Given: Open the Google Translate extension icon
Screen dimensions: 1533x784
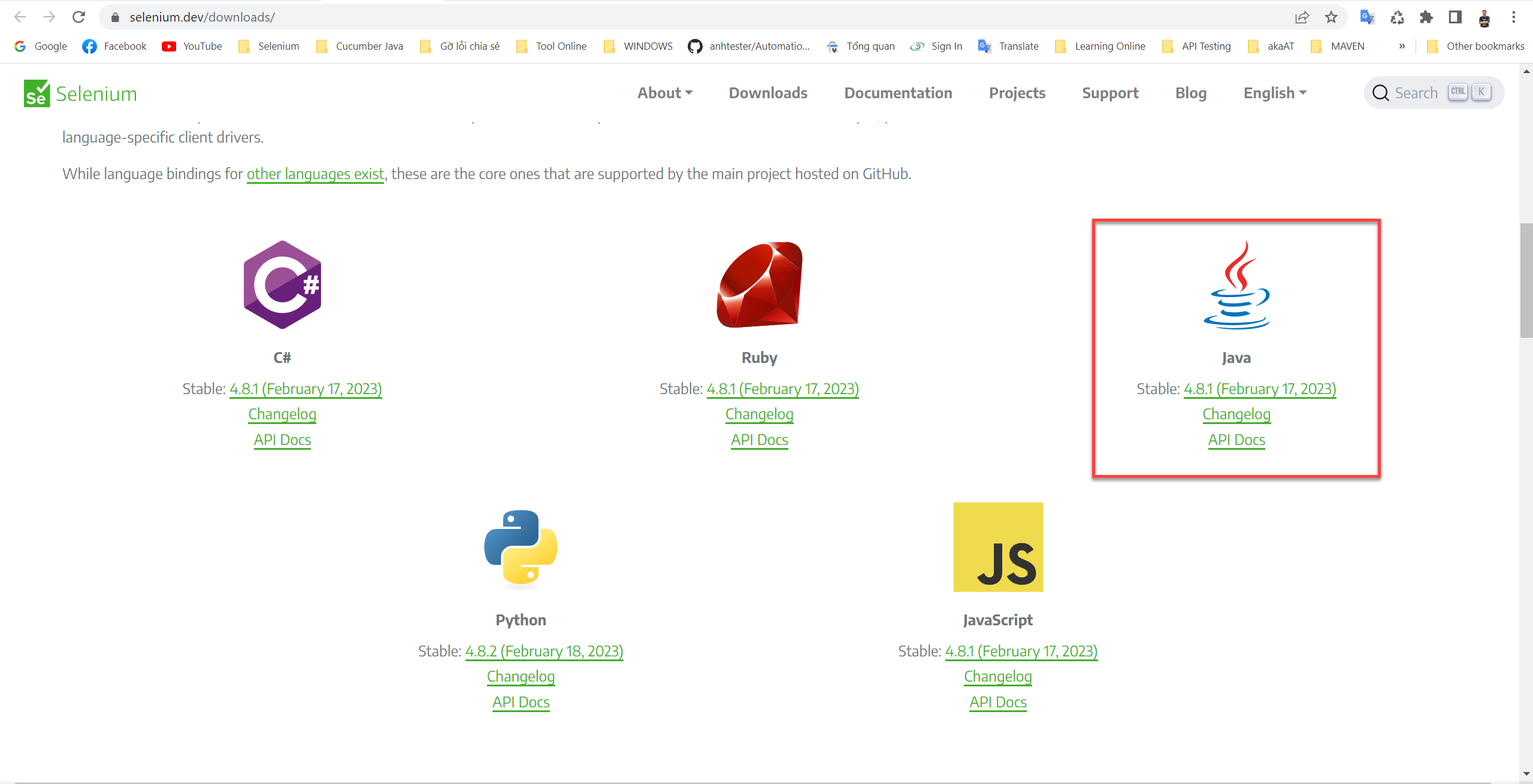Looking at the screenshot, I should (1367, 17).
